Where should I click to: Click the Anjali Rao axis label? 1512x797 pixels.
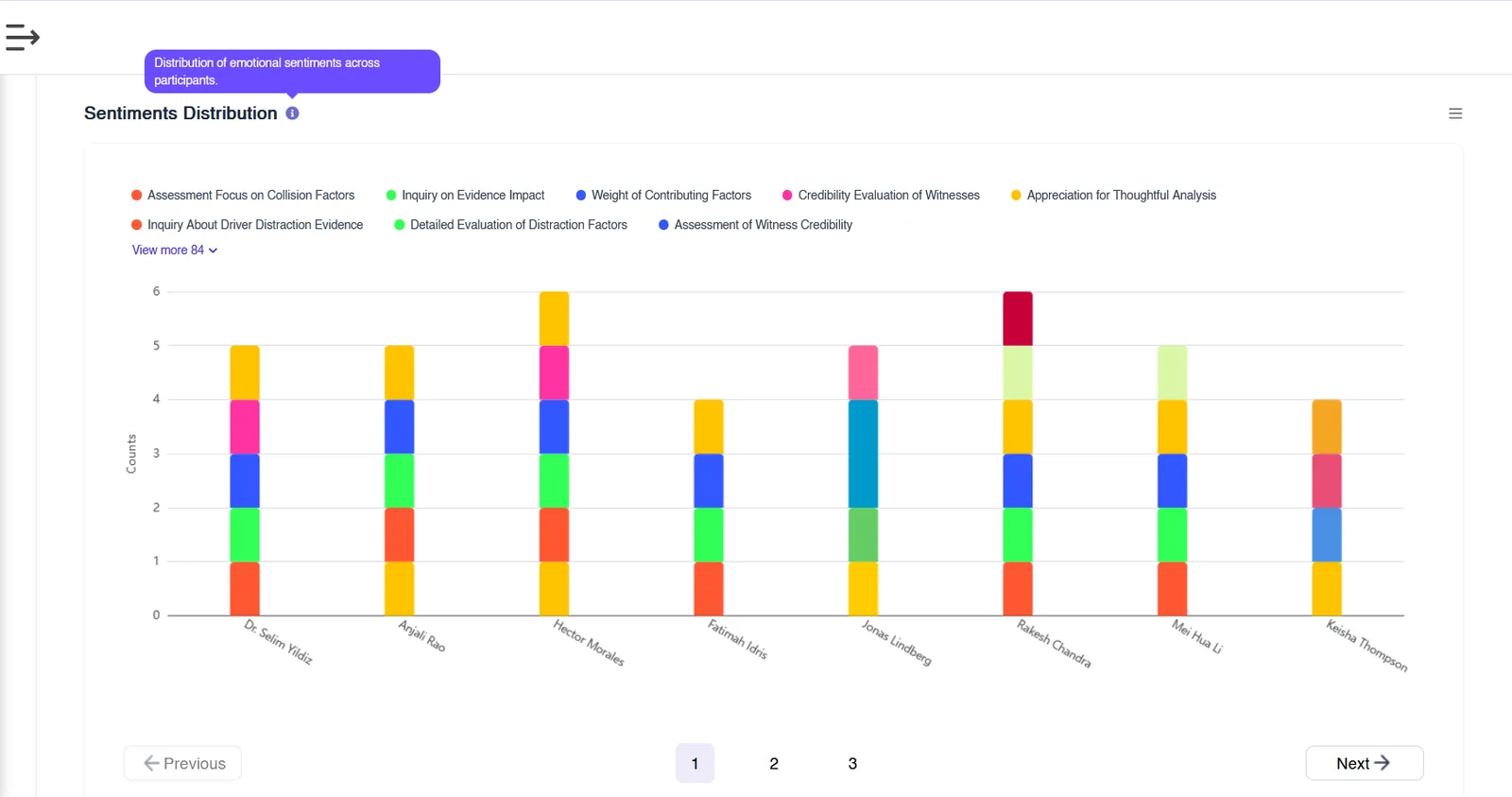coord(421,636)
